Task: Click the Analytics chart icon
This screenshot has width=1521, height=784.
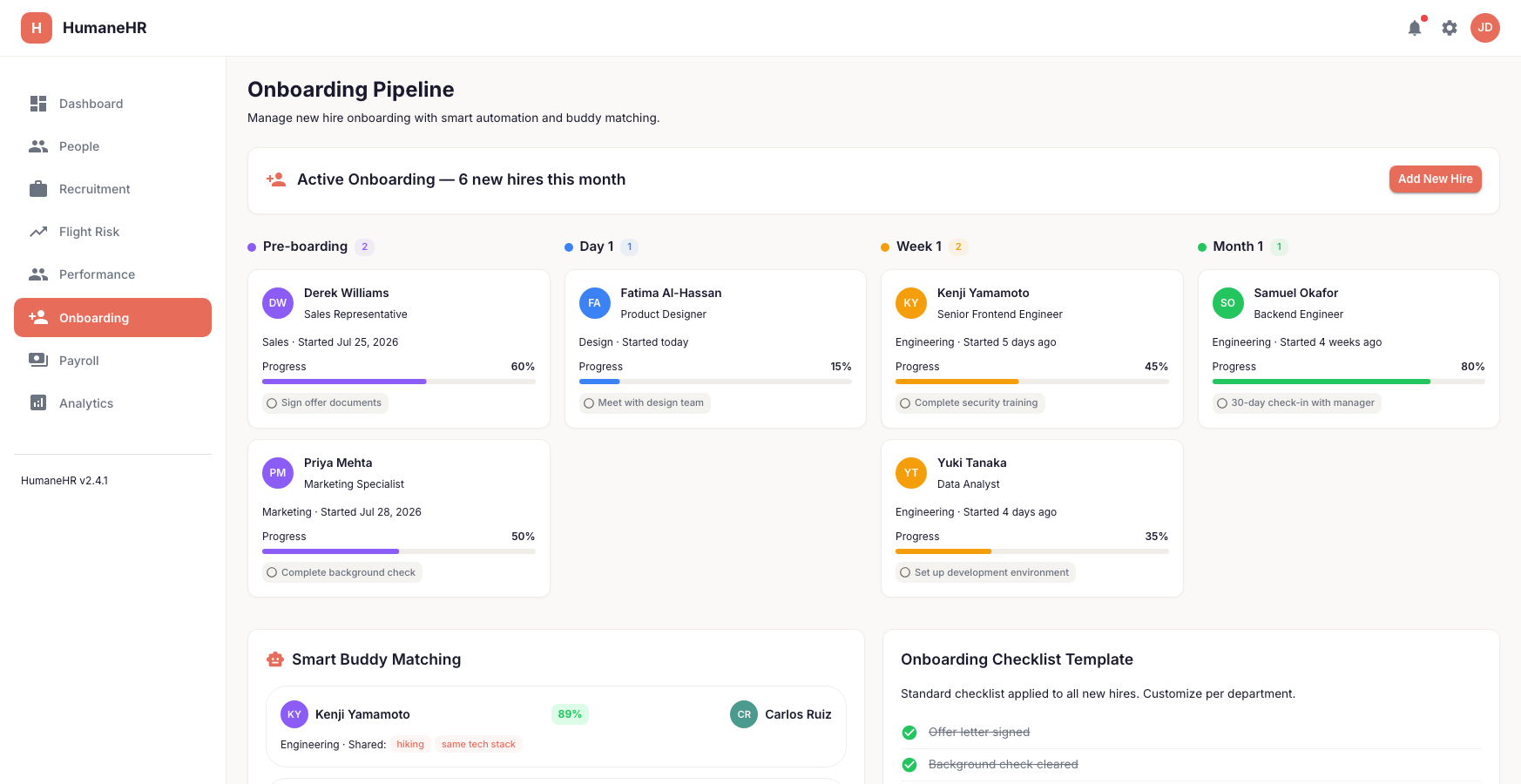Action: [x=38, y=402]
